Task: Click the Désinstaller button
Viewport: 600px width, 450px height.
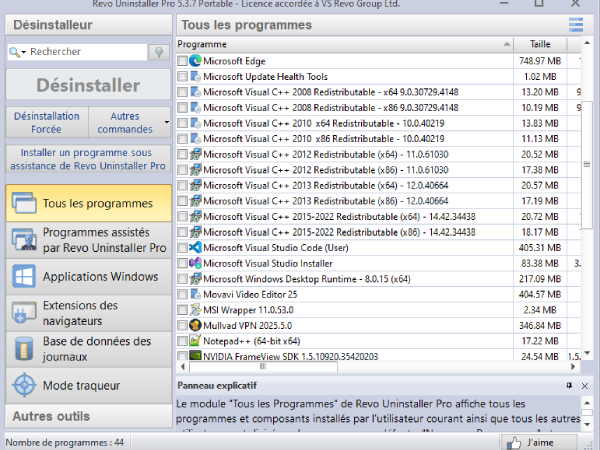Action: click(x=88, y=85)
